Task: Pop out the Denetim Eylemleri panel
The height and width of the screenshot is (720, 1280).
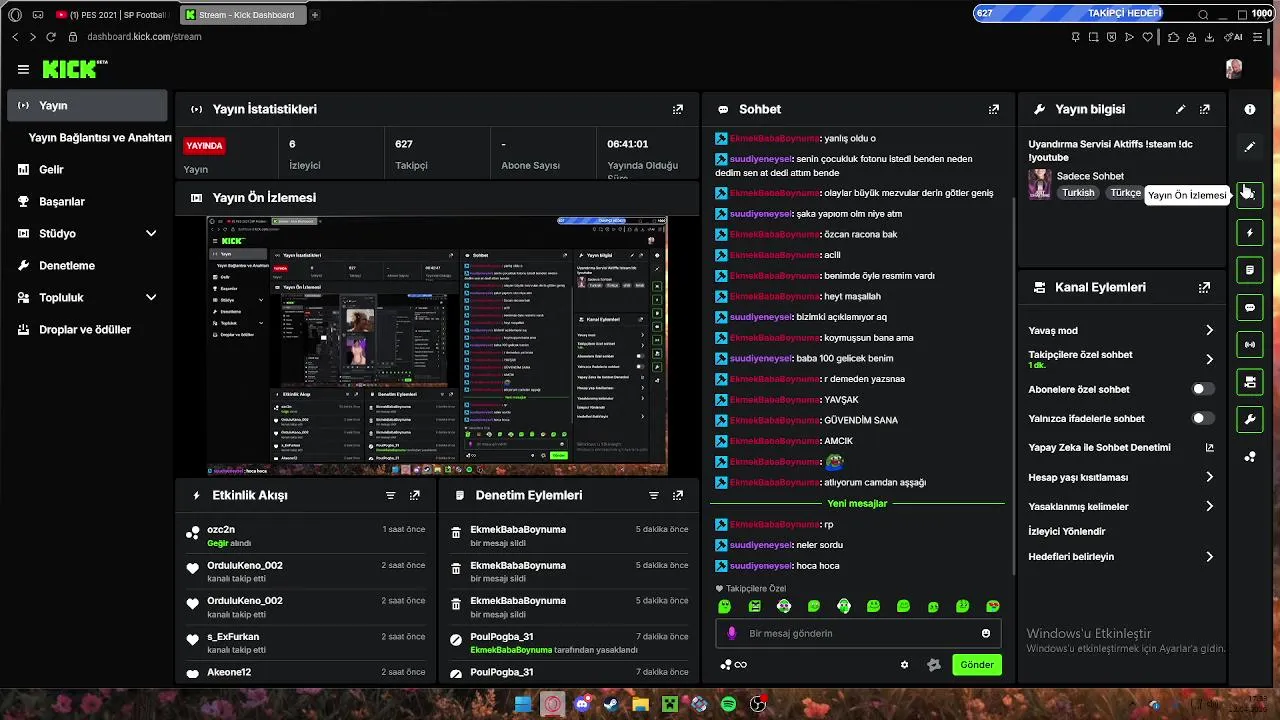Action: click(678, 495)
